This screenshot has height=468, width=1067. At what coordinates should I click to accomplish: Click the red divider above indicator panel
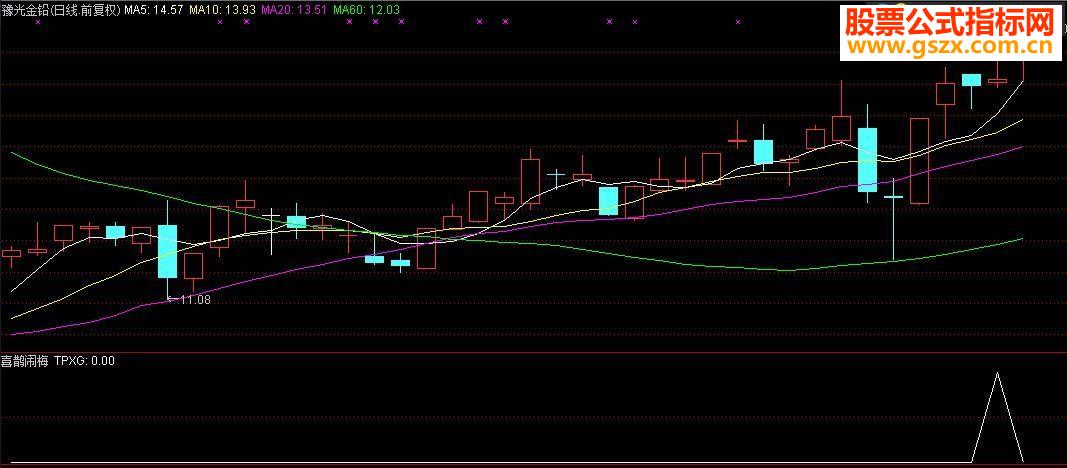coord(534,352)
